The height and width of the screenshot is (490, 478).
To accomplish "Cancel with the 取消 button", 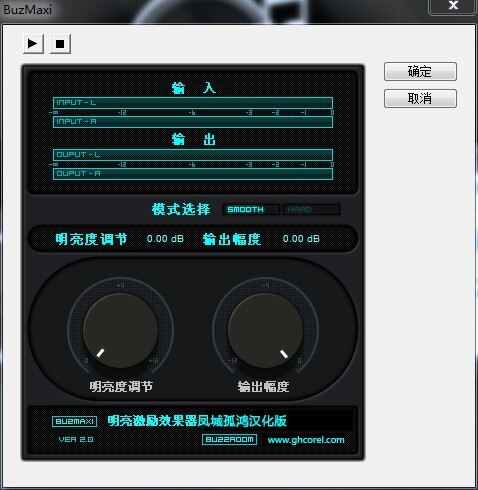I will pos(420,98).
